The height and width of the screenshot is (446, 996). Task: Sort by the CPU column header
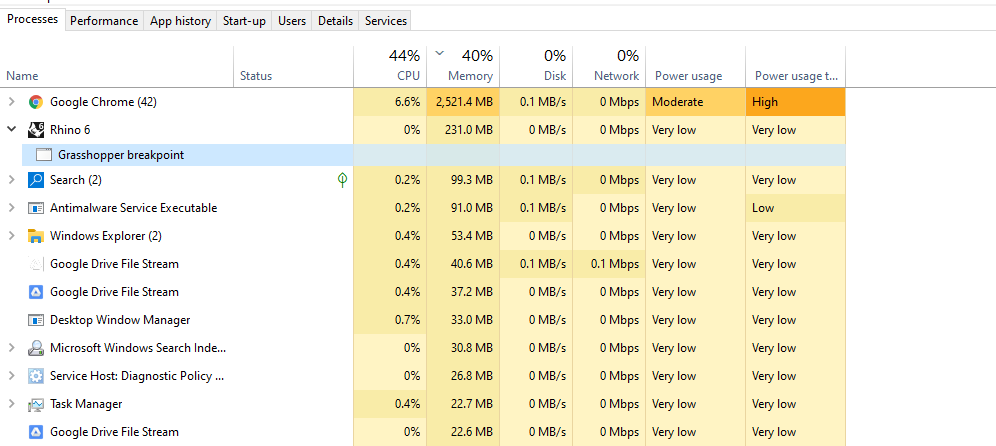[390, 66]
